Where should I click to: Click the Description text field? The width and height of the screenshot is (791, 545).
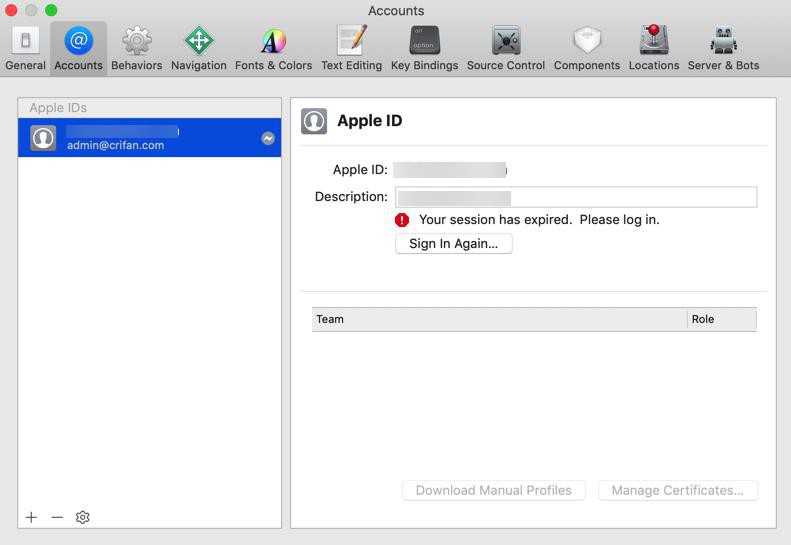576,197
